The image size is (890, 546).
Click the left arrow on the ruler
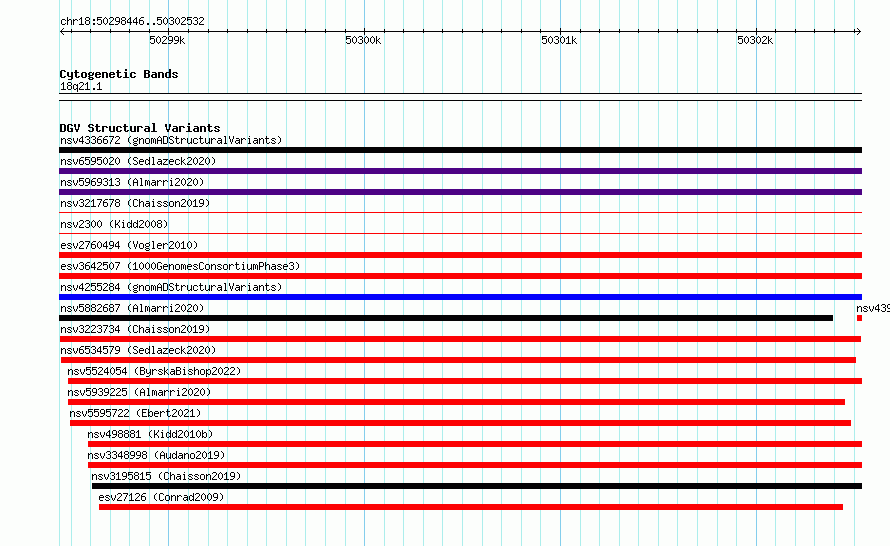[x=62, y=31]
